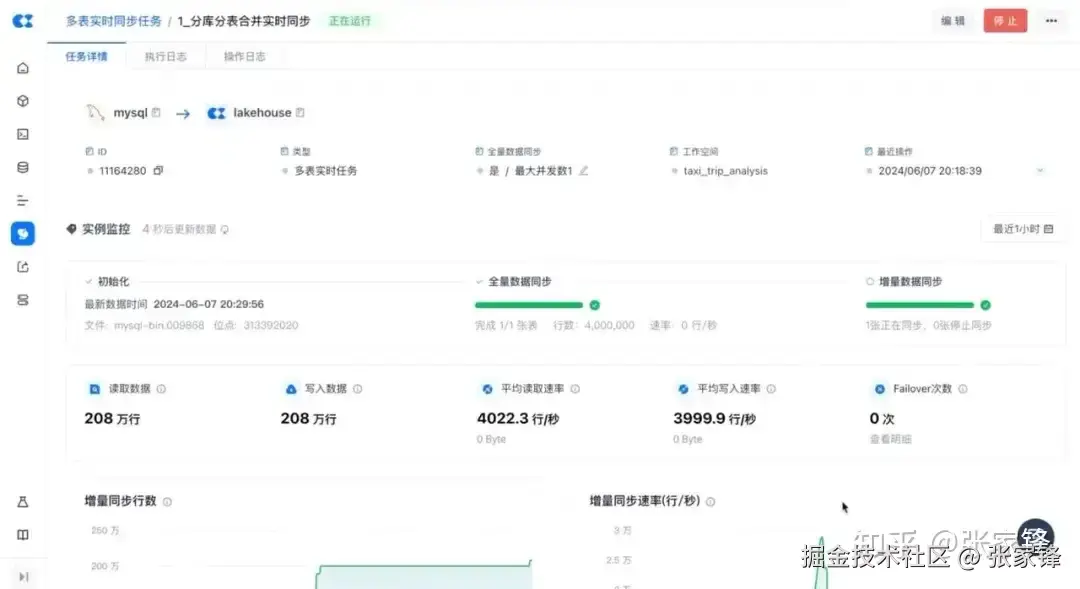Click info icon next to 增量同步行数

[167, 502]
